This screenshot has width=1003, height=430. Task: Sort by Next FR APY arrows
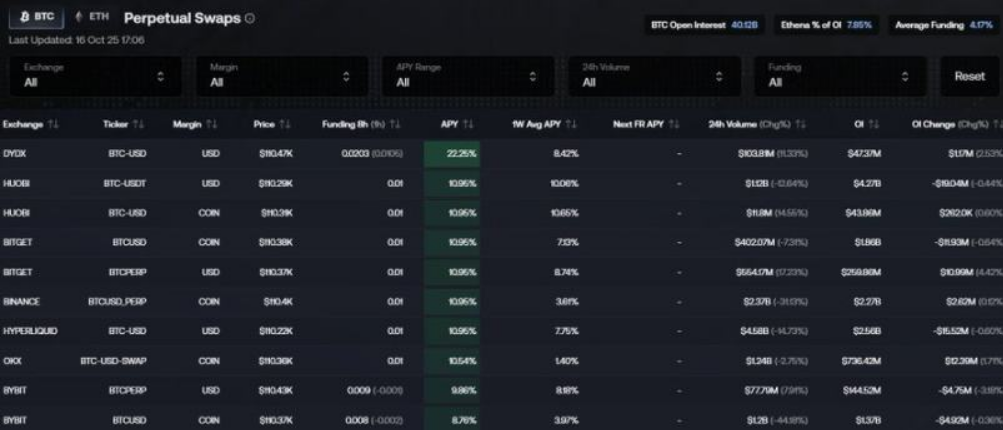pos(674,125)
